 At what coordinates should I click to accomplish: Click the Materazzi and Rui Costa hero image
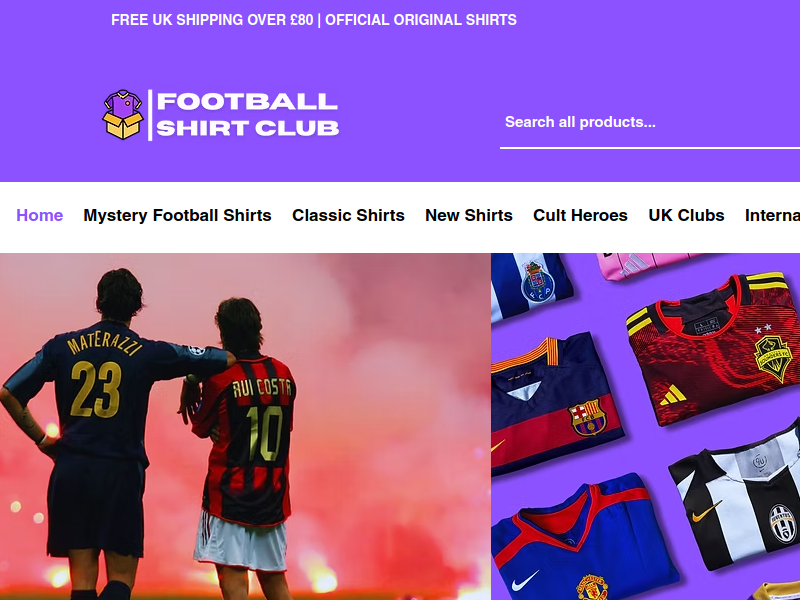point(245,427)
